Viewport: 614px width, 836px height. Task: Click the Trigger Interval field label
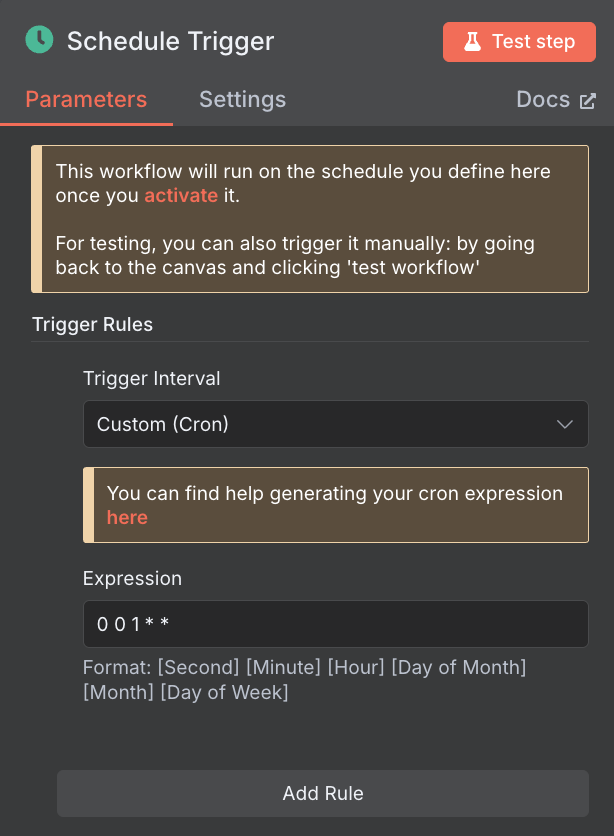tap(151, 379)
